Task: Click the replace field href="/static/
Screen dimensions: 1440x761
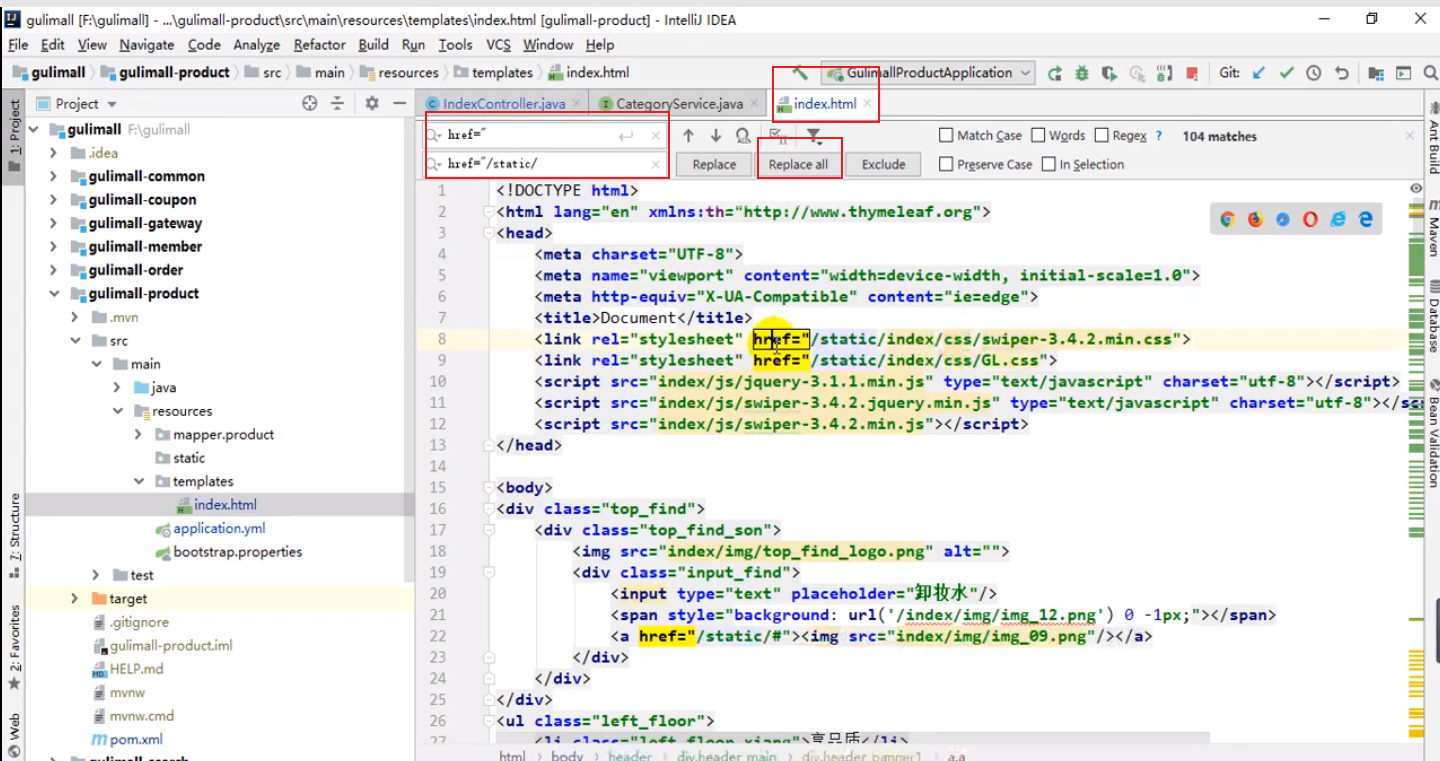Action: pyautogui.click(x=545, y=164)
